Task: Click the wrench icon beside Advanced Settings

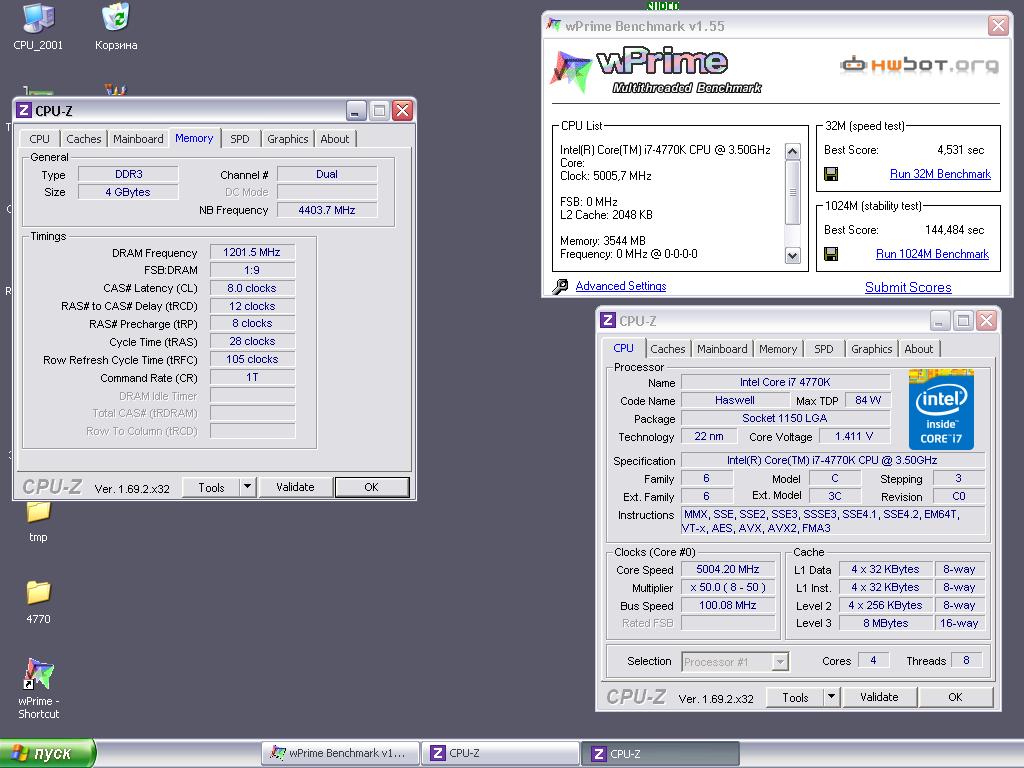Action: 560,286
